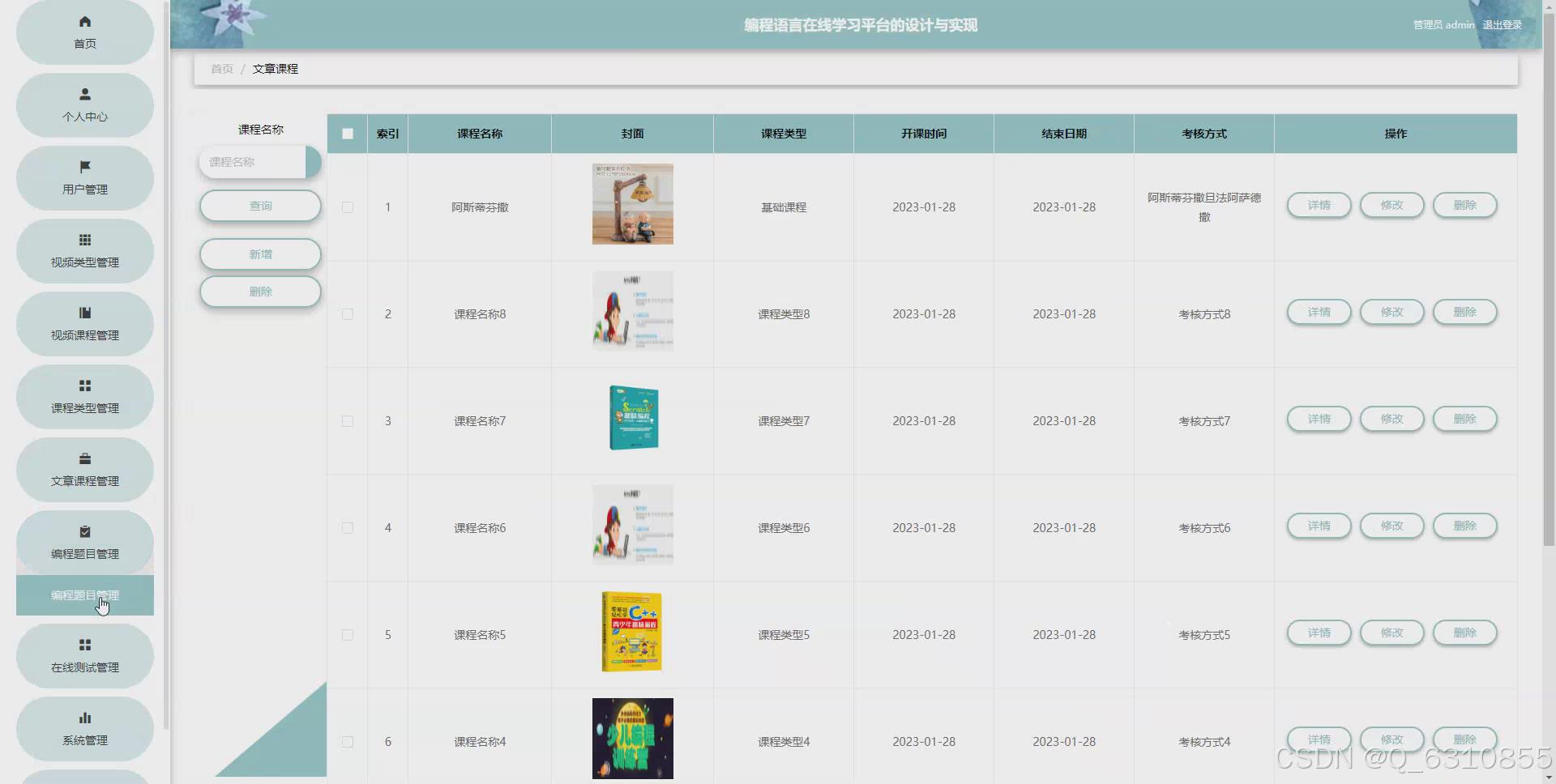The image size is (1556, 784).
Task: Click the Scratch book cover of 课程名称7
Action: [634, 418]
